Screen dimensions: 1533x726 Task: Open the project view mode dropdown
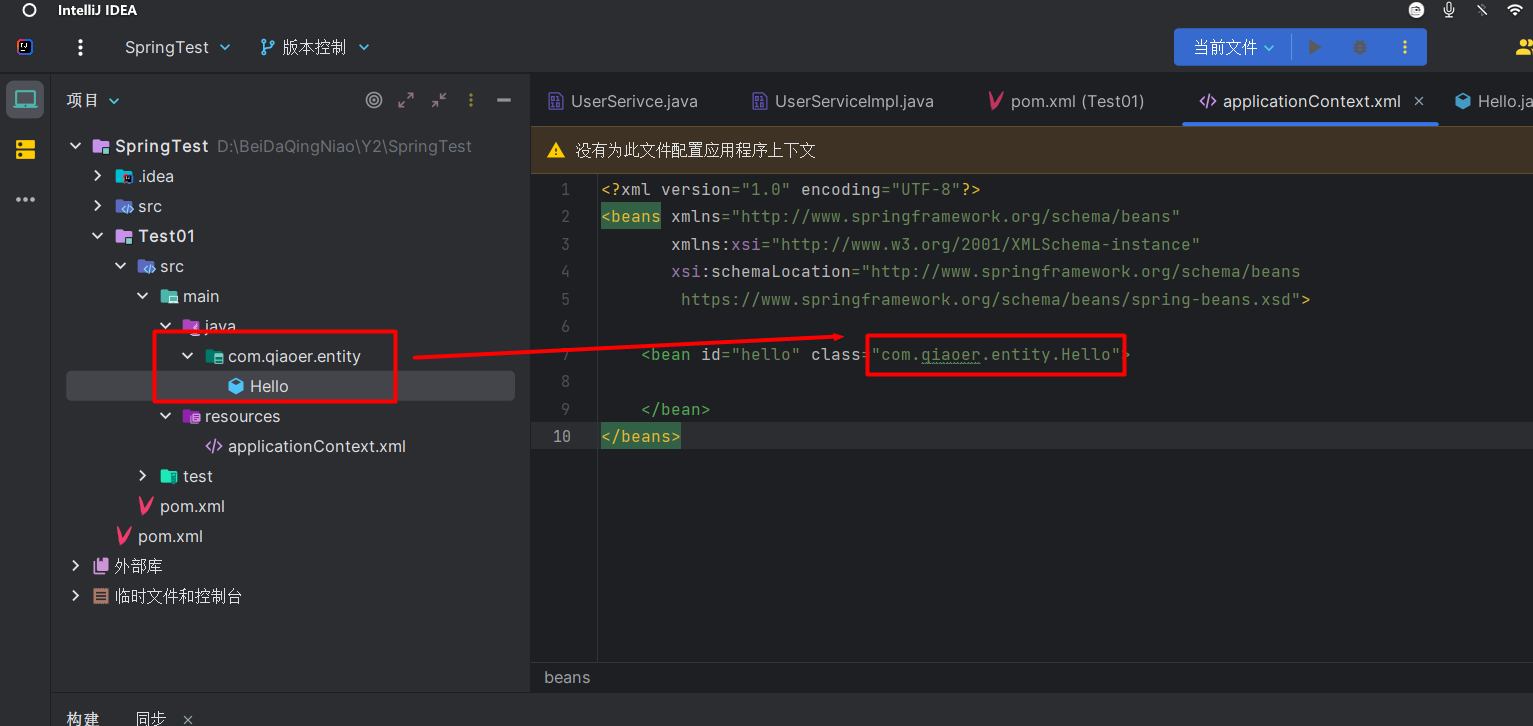(93, 100)
